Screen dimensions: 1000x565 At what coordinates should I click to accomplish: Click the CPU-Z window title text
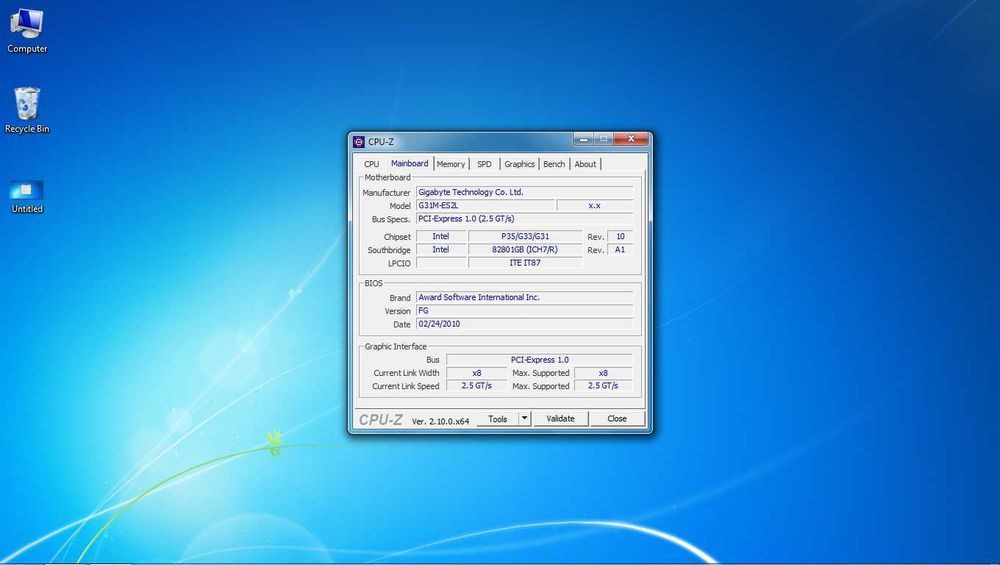click(x=381, y=142)
